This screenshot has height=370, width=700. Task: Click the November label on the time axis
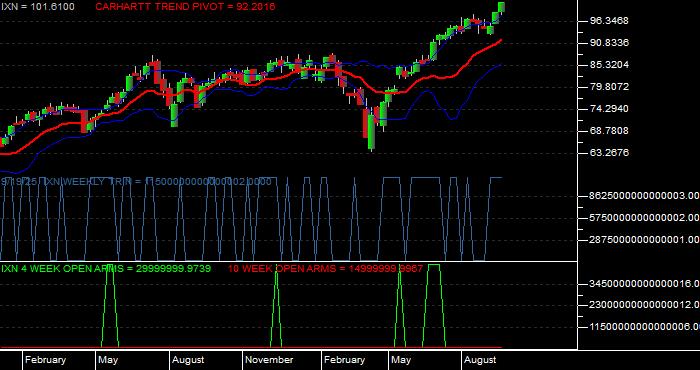[270, 360]
